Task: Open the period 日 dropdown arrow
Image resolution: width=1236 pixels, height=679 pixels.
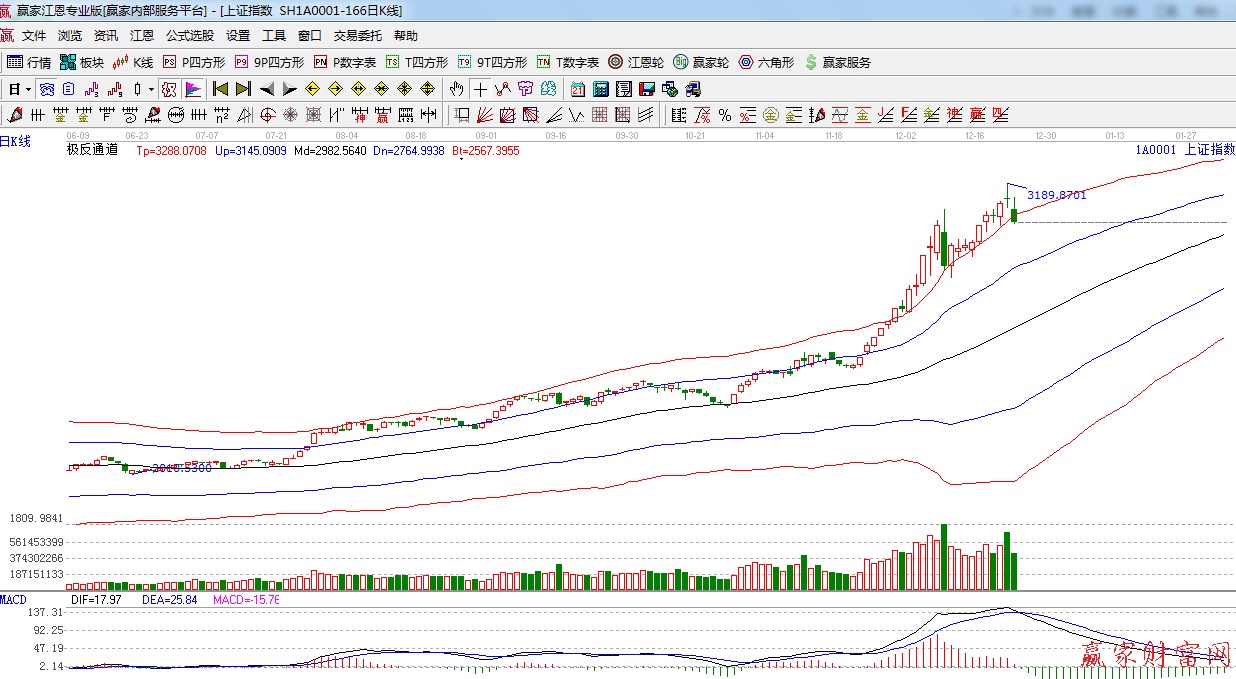Action: point(28,89)
